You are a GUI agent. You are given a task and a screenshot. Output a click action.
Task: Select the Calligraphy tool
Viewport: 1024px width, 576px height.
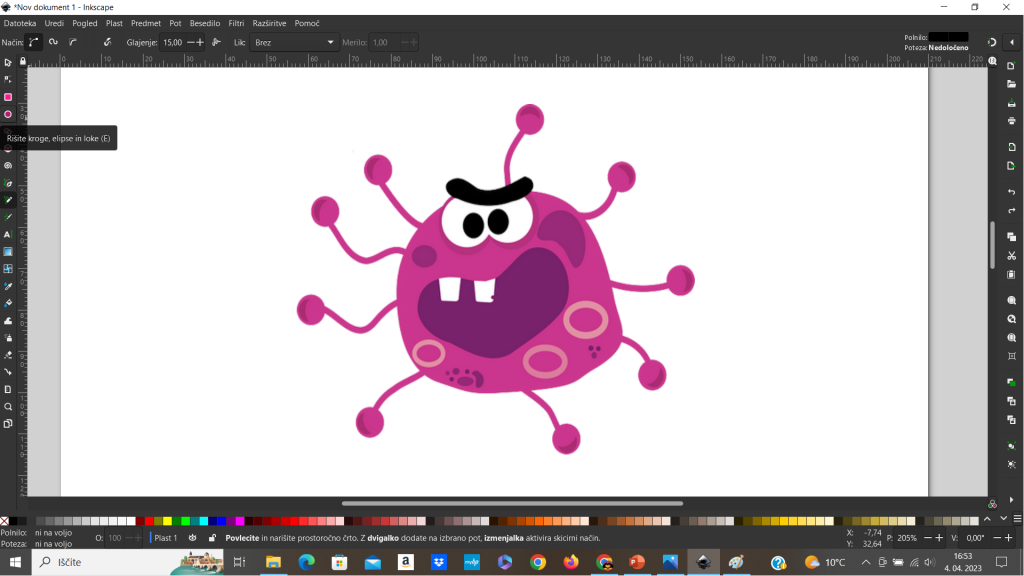[8, 217]
